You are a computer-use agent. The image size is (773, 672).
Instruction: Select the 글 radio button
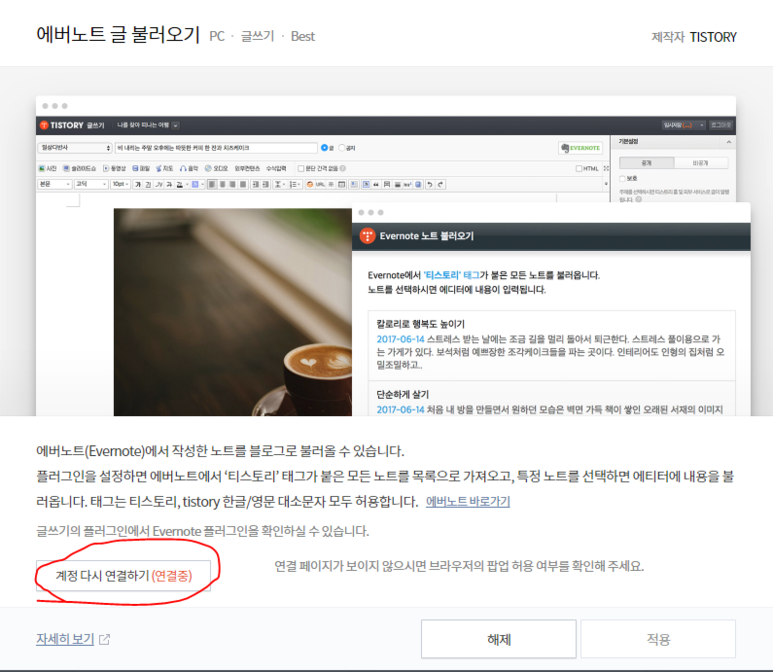(324, 148)
